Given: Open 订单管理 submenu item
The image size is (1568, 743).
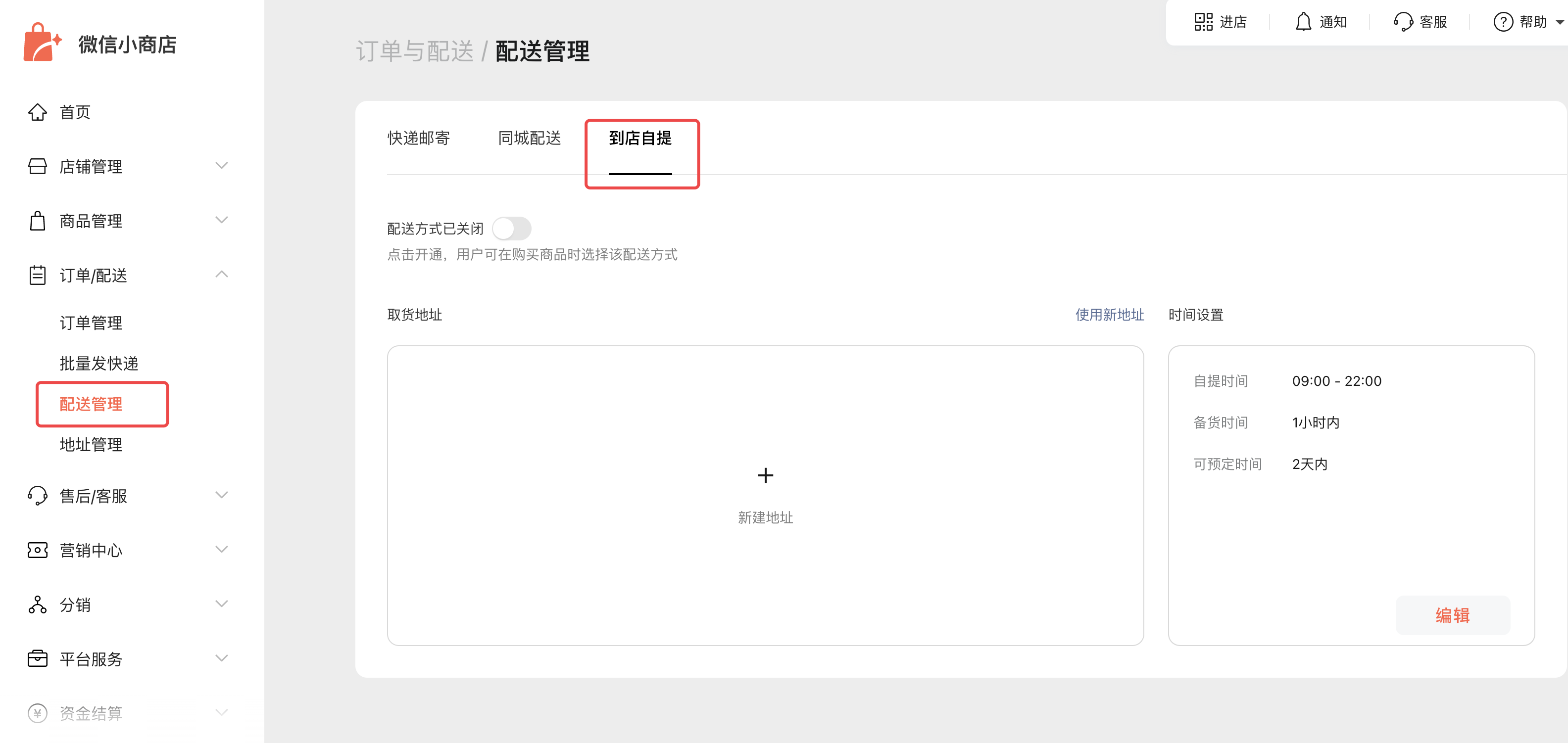Looking at the screenshot, I should click(91, 323).
